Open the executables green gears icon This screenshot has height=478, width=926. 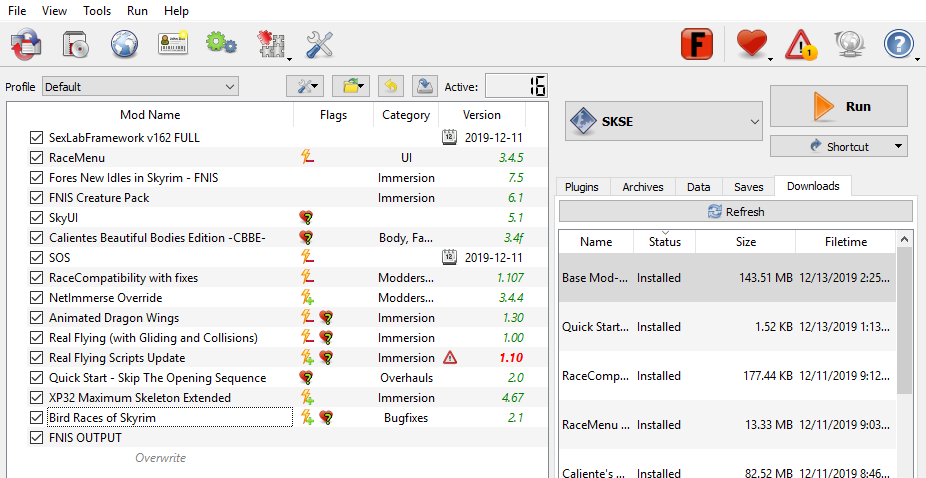click(221, 45)
